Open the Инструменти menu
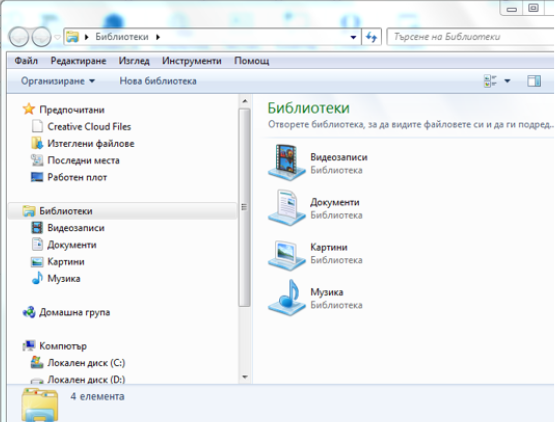Image resolution: width=559 pixels, height=422 pixels. coord(192,61)
